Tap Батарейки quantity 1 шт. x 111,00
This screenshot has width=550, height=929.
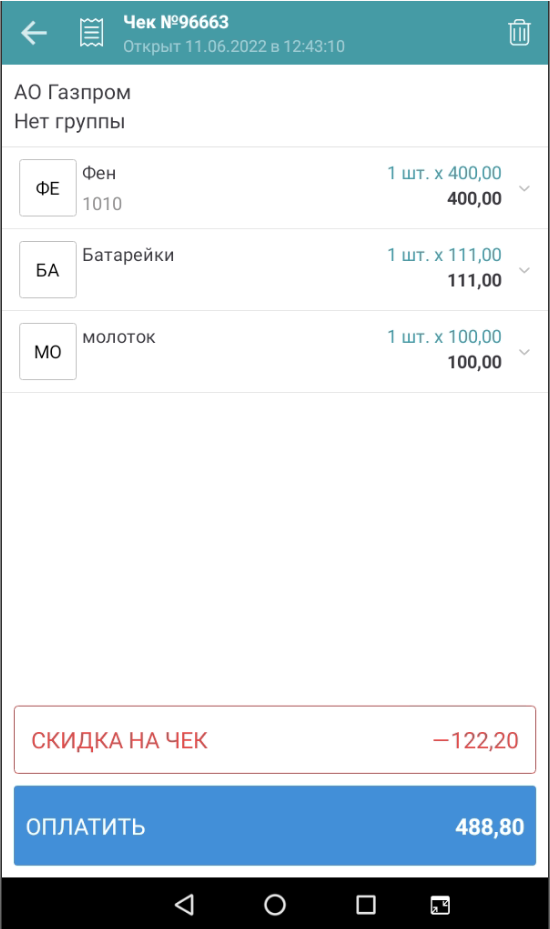(445, 255)
